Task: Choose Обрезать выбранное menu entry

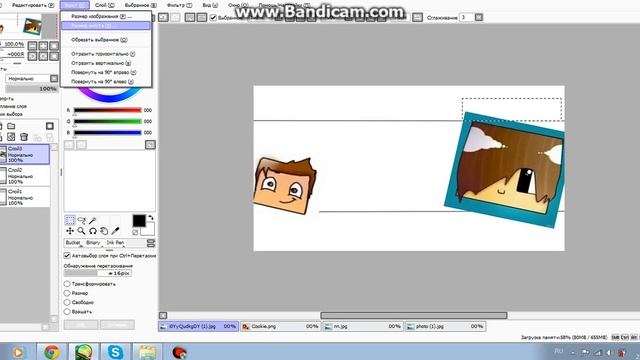Action: coord(106,40)
